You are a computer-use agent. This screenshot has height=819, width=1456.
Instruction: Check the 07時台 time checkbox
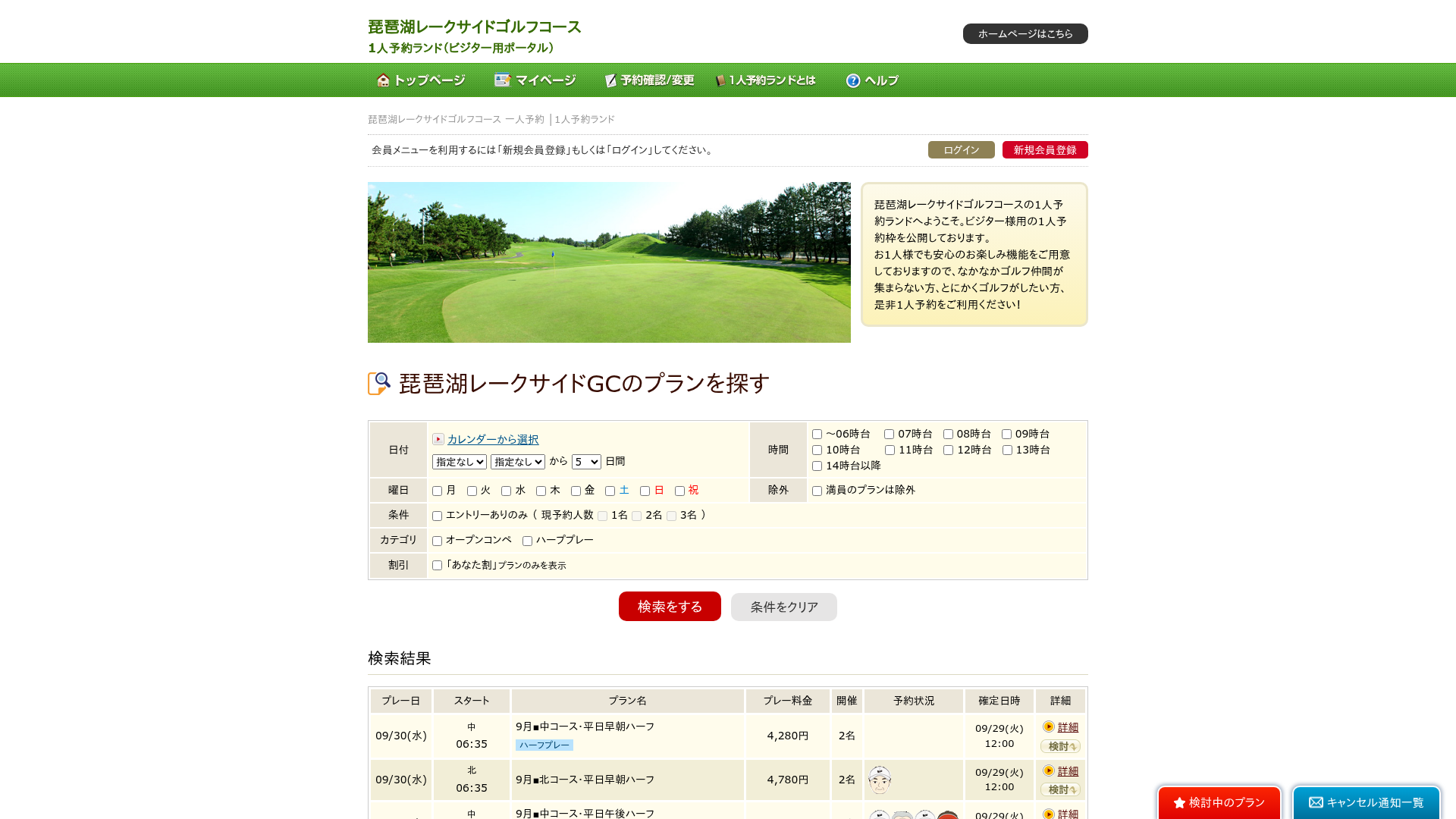point(889,435)
